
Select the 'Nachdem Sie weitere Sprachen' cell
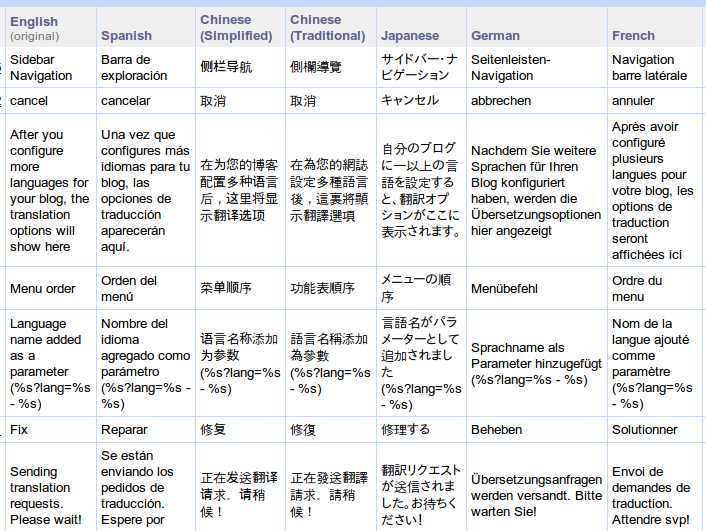click(x=537, y=191)
